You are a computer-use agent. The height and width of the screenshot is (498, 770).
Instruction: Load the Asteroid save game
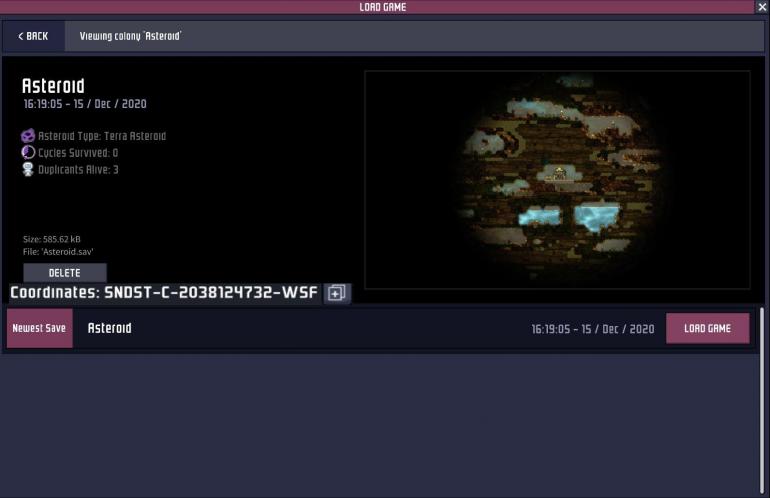(x=708, y=328)
